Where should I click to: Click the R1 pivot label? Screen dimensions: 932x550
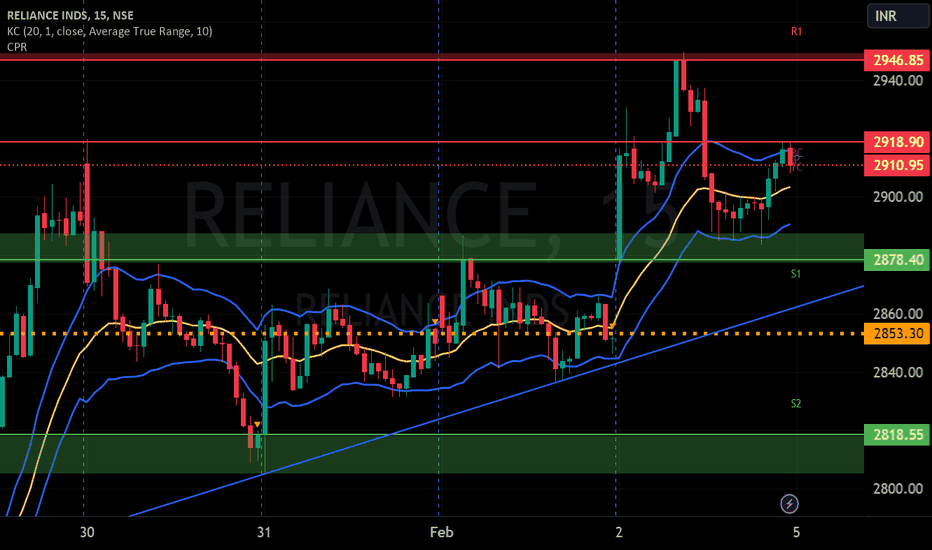click(x=796, y=32)
